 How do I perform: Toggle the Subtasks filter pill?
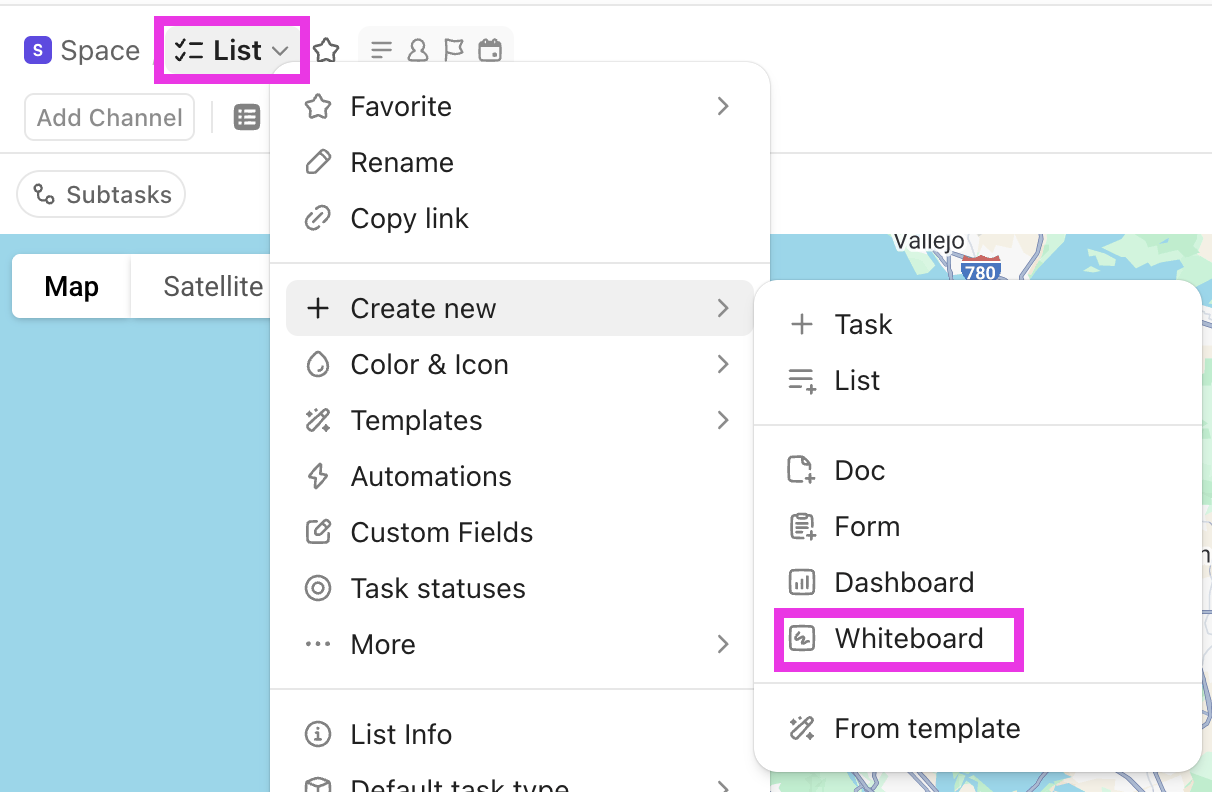coord(102,195)
